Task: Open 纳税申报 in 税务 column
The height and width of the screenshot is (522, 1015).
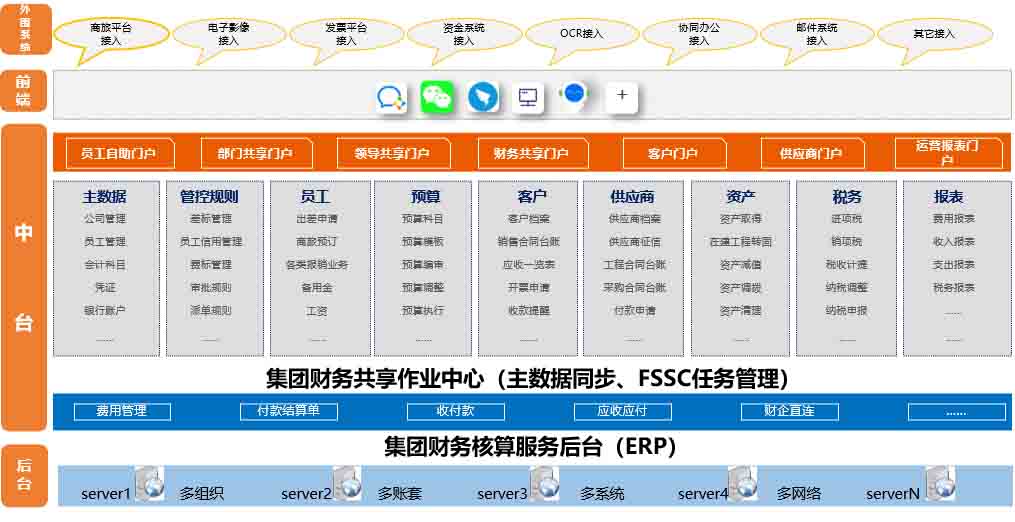Action: [x=846, y=311]
